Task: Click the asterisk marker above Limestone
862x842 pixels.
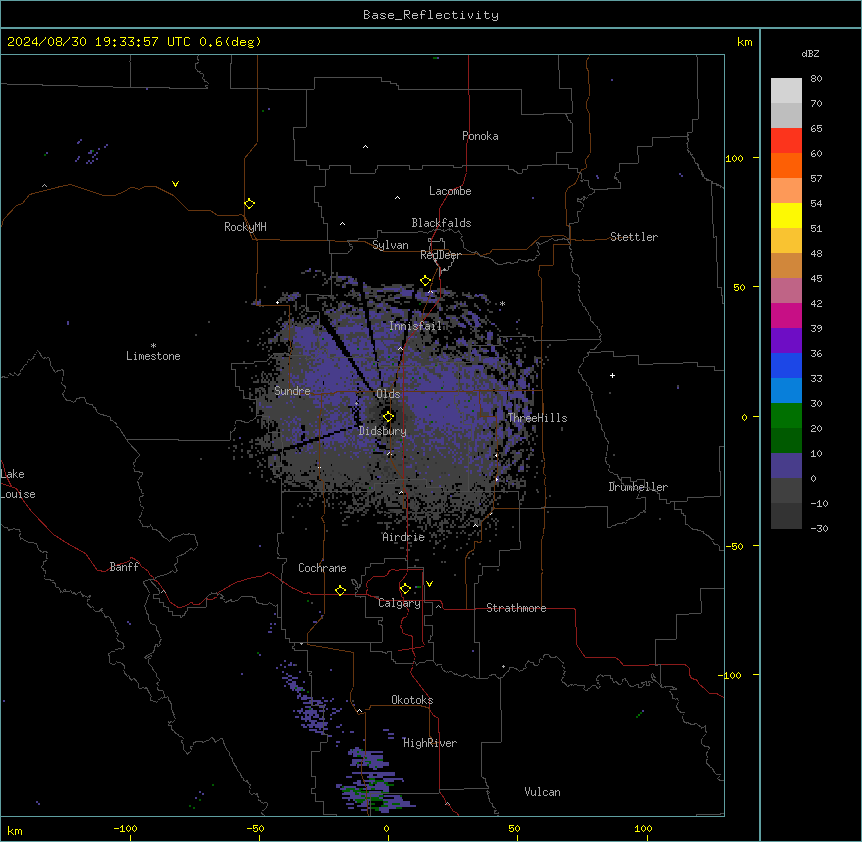Action: click(153, 346)
